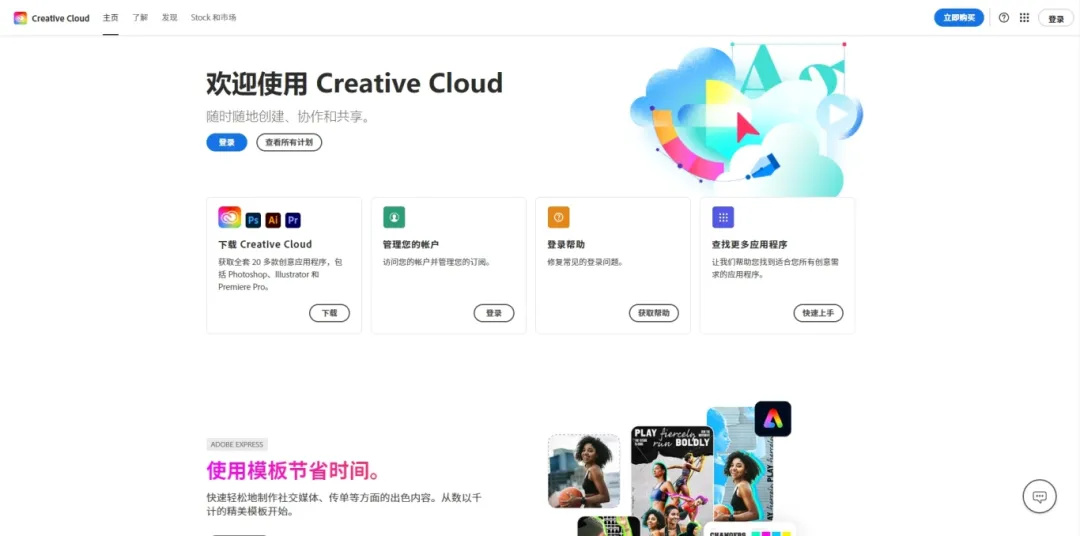This screenshot has width=1080, height=536.
Task: Click the green account management icon
Action: (x=394, y=217)
